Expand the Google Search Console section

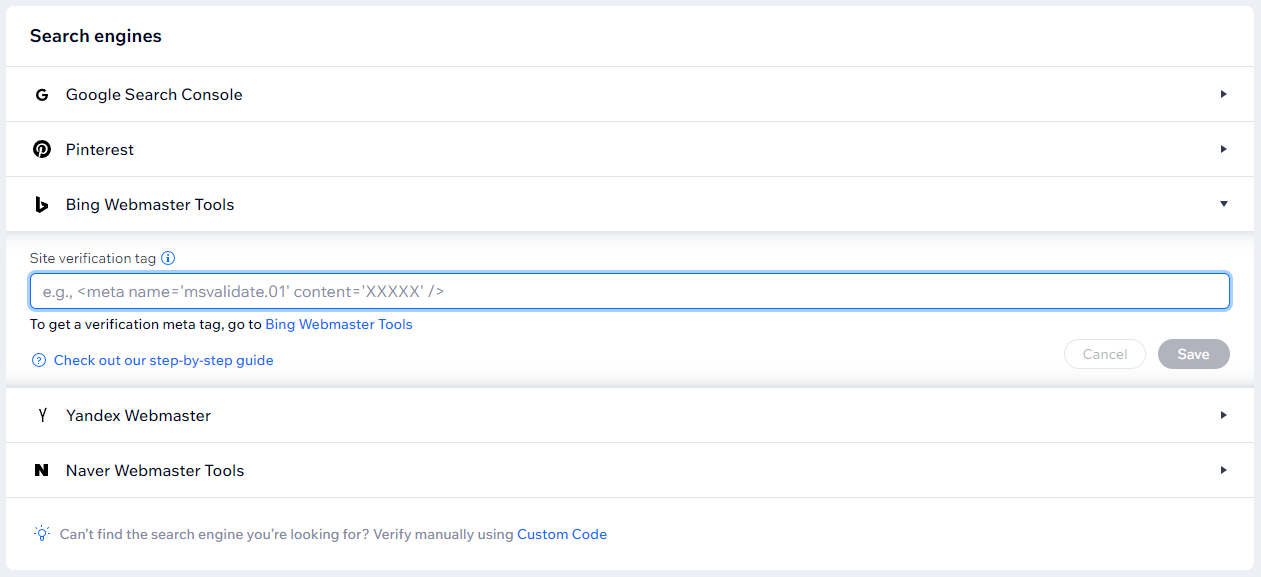(1223, 94)
